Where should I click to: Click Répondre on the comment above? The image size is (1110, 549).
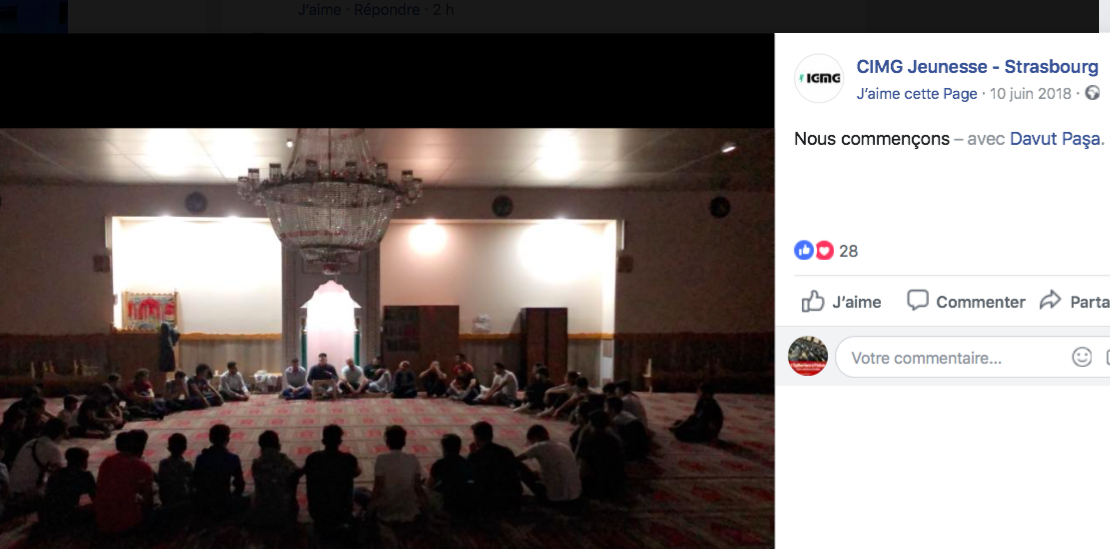pyautogui.click(x=387, y=10)
